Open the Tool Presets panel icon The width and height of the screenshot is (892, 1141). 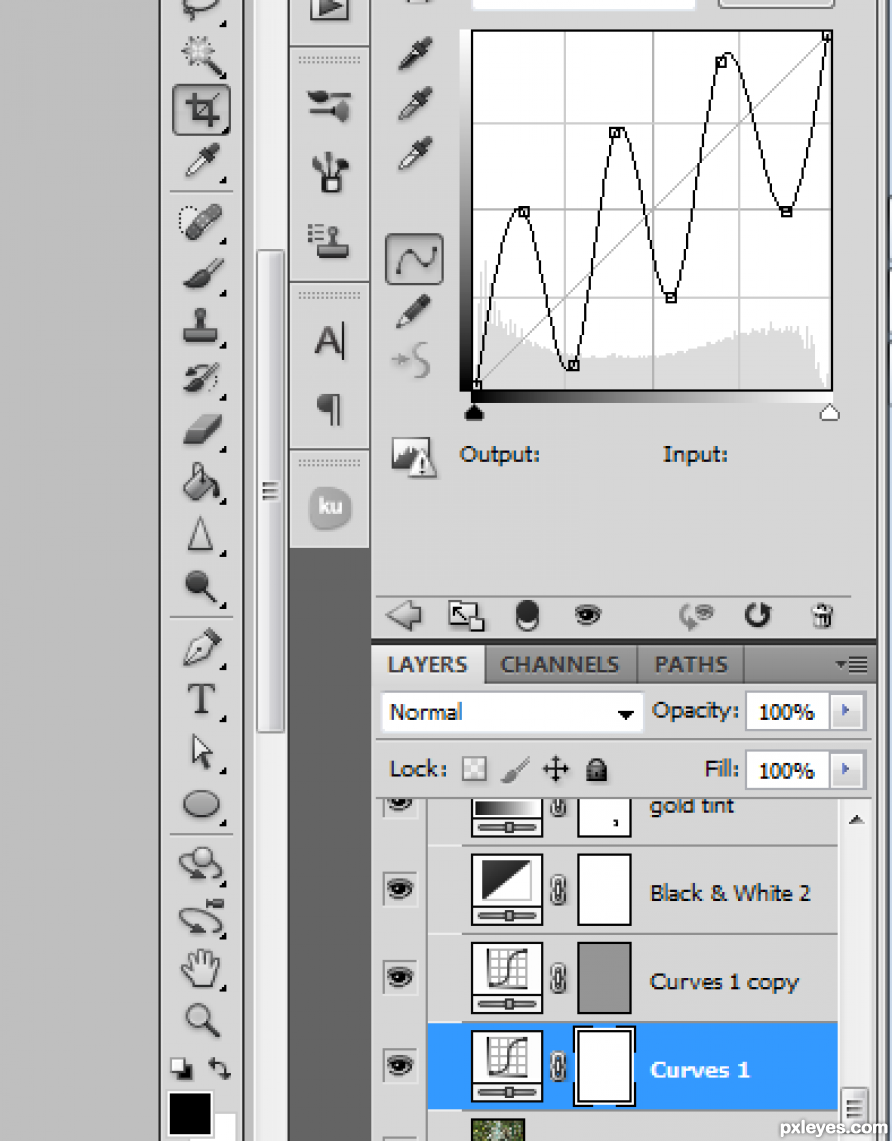(330, 172)
